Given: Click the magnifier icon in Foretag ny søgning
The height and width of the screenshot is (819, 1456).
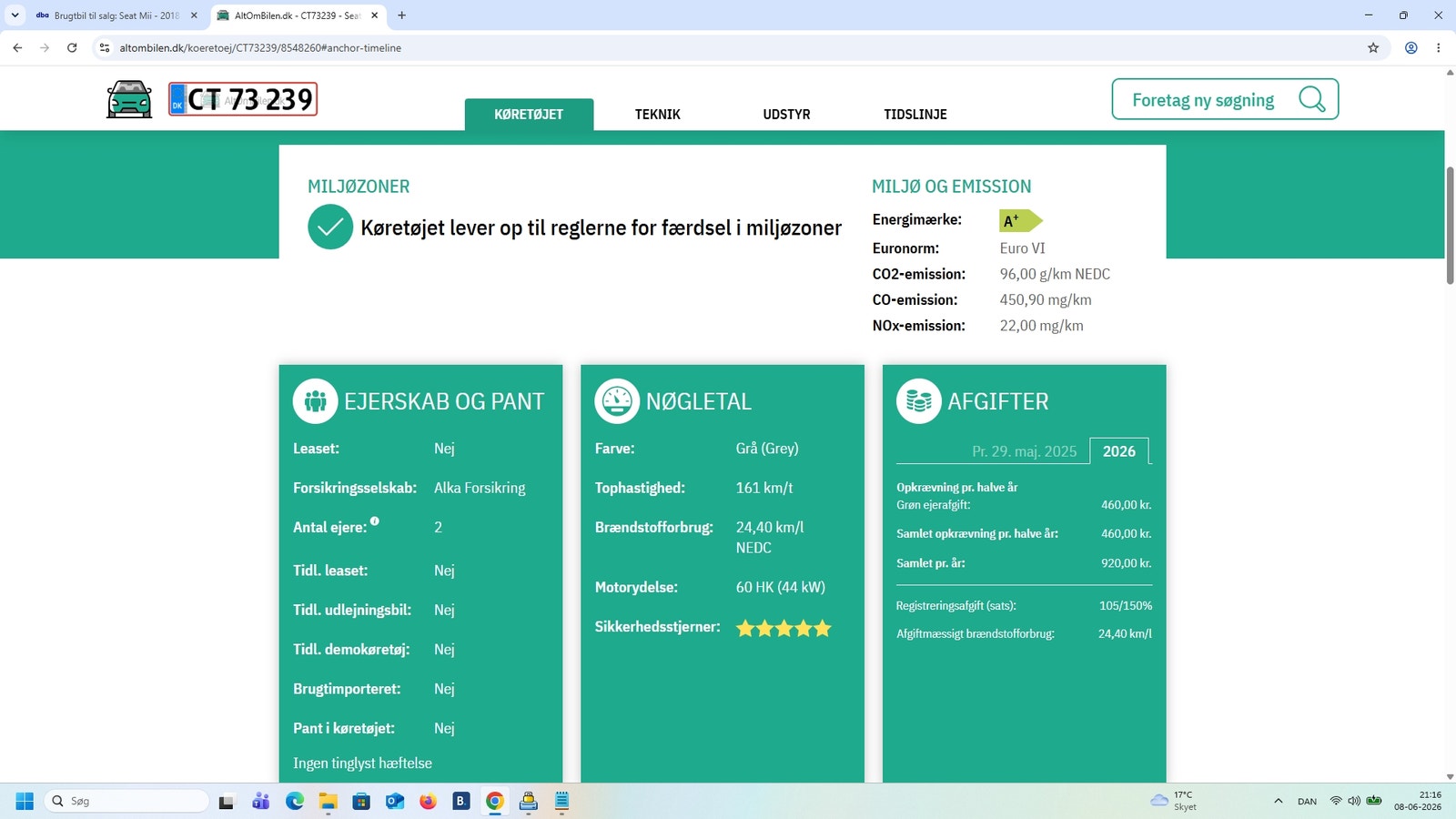Looking at the screenshot, I should [1311, 99].
